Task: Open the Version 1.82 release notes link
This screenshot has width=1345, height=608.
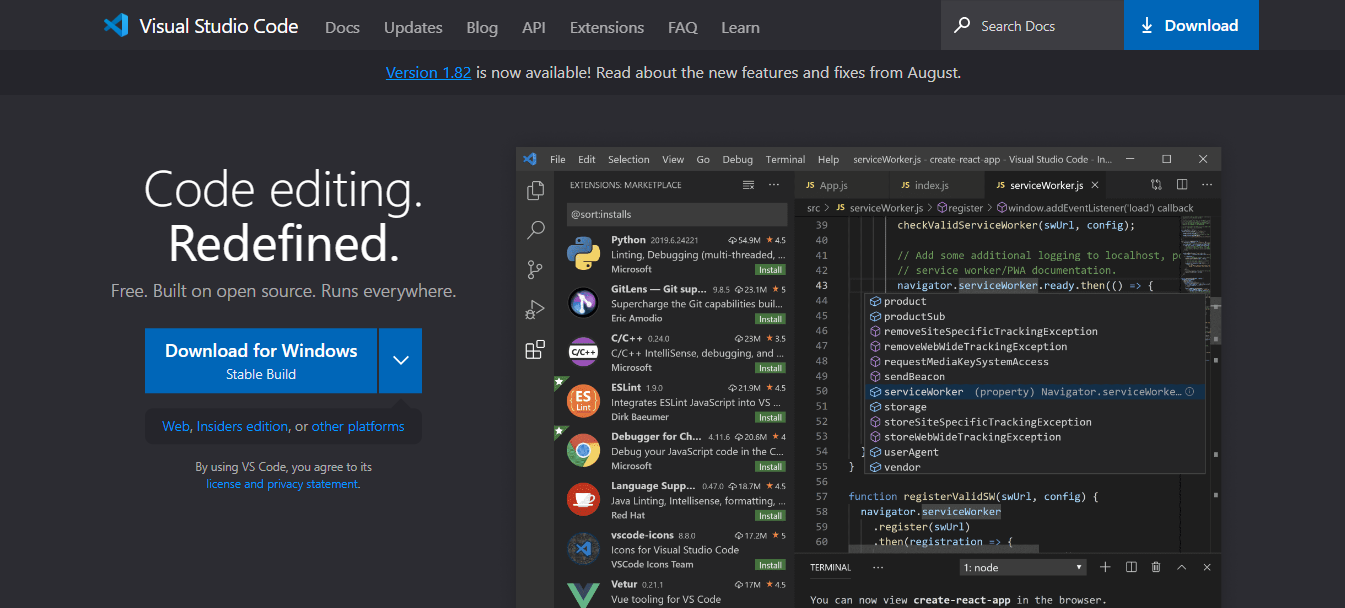Action: coord(428,72)
